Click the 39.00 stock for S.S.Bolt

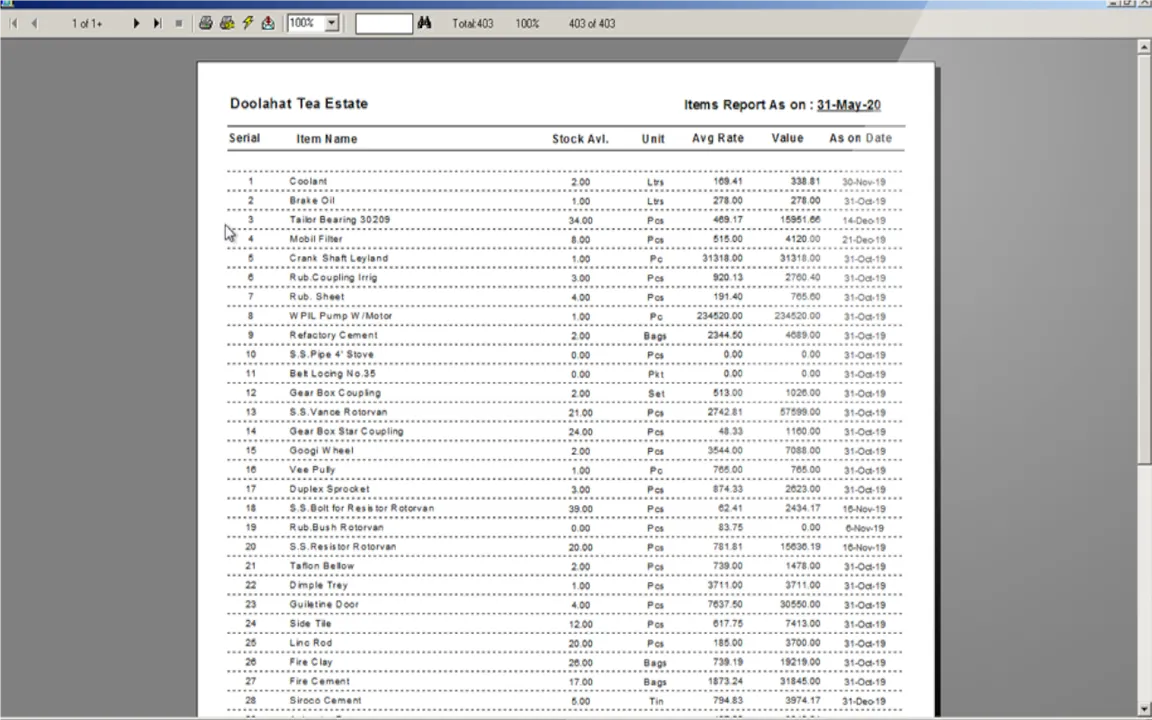pyautogui.click(x=580, y=509)
